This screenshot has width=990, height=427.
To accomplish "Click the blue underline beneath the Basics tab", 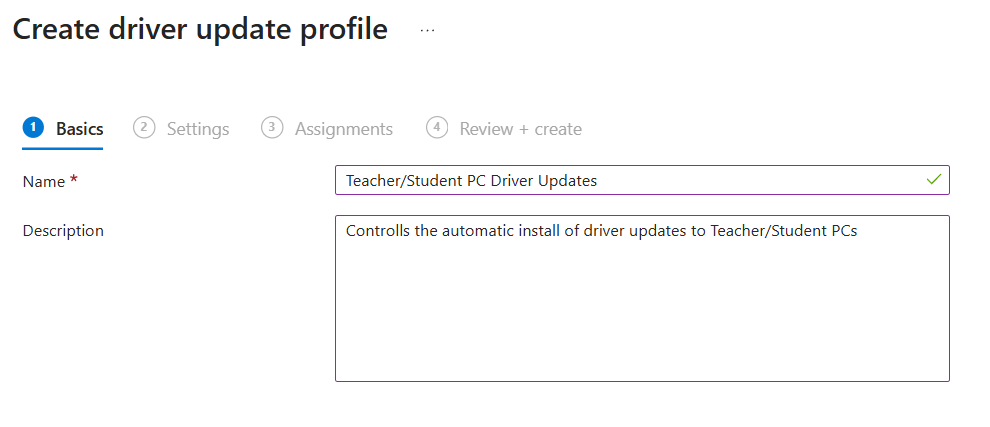I will 63,148.
